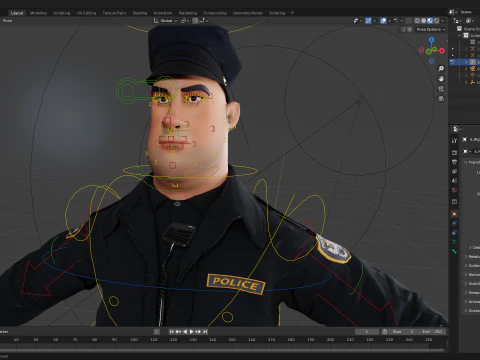Toggle the camera view button
480x360 pixels.
tap(441, 89)
